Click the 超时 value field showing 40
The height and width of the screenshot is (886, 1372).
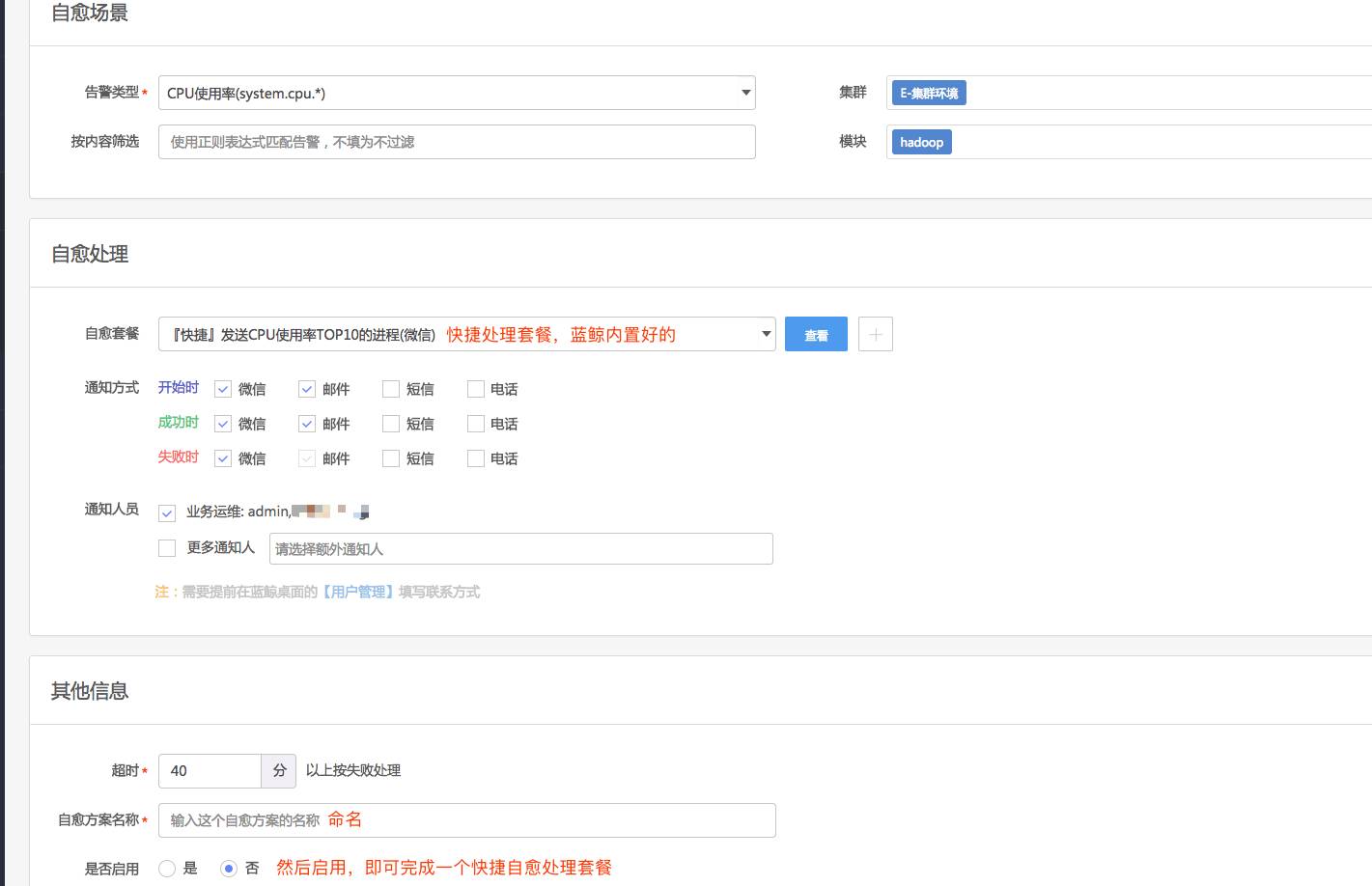pyautogui.click(x=210, y=770)
